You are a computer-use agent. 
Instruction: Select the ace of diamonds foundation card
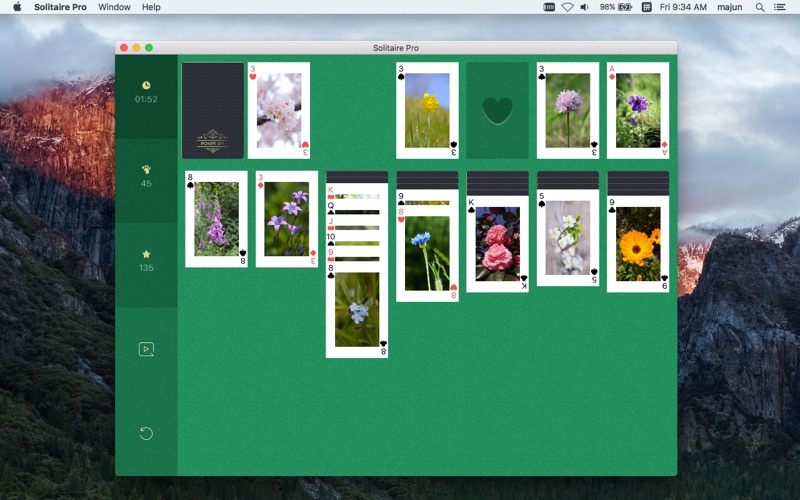tap(638, 110)
